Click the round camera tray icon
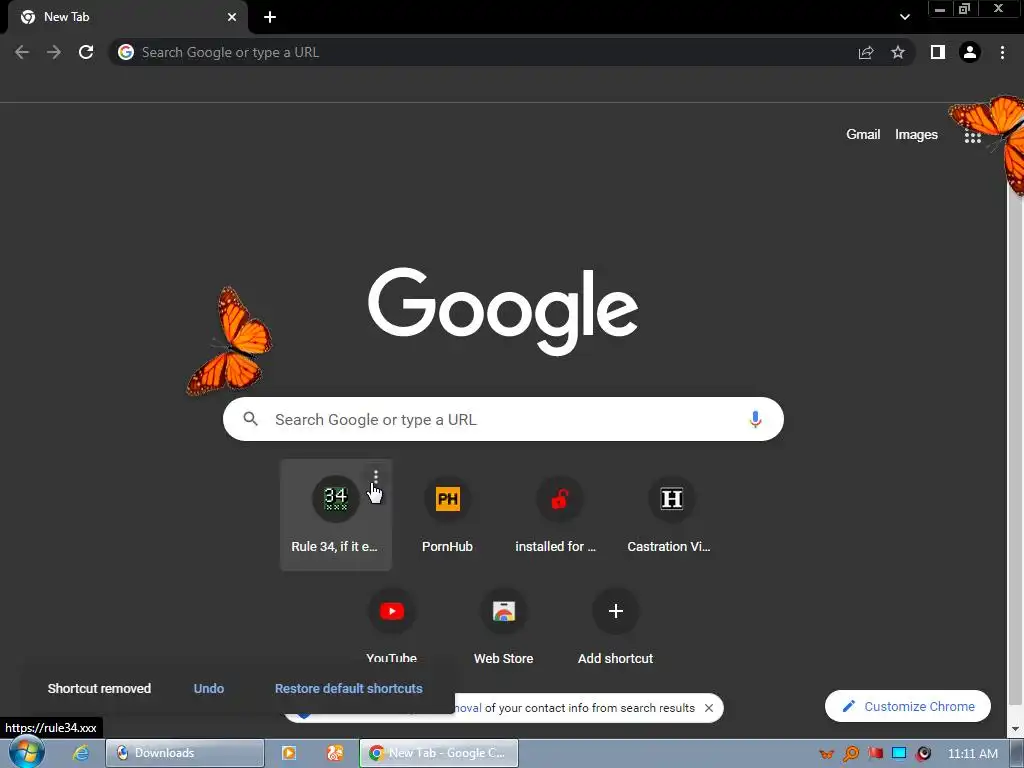1024x768 pixels. [923, 754]
